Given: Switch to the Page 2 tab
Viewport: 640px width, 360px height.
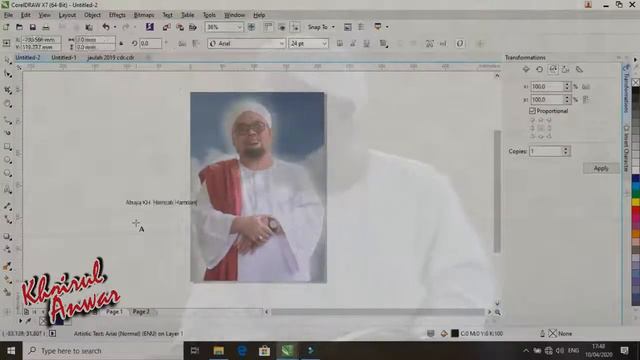Looking at the screenshot, I should 141,311.
